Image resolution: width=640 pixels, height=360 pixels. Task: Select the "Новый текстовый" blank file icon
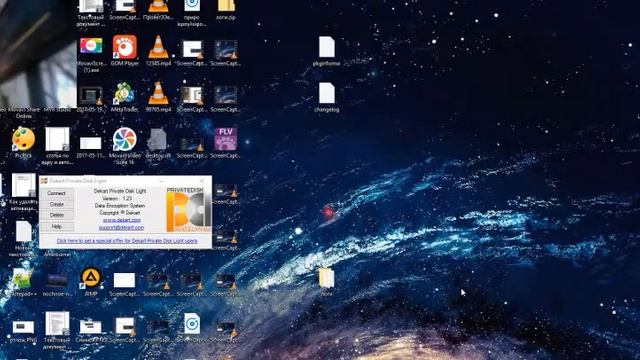pyautogui.click(x=23, y=239)
